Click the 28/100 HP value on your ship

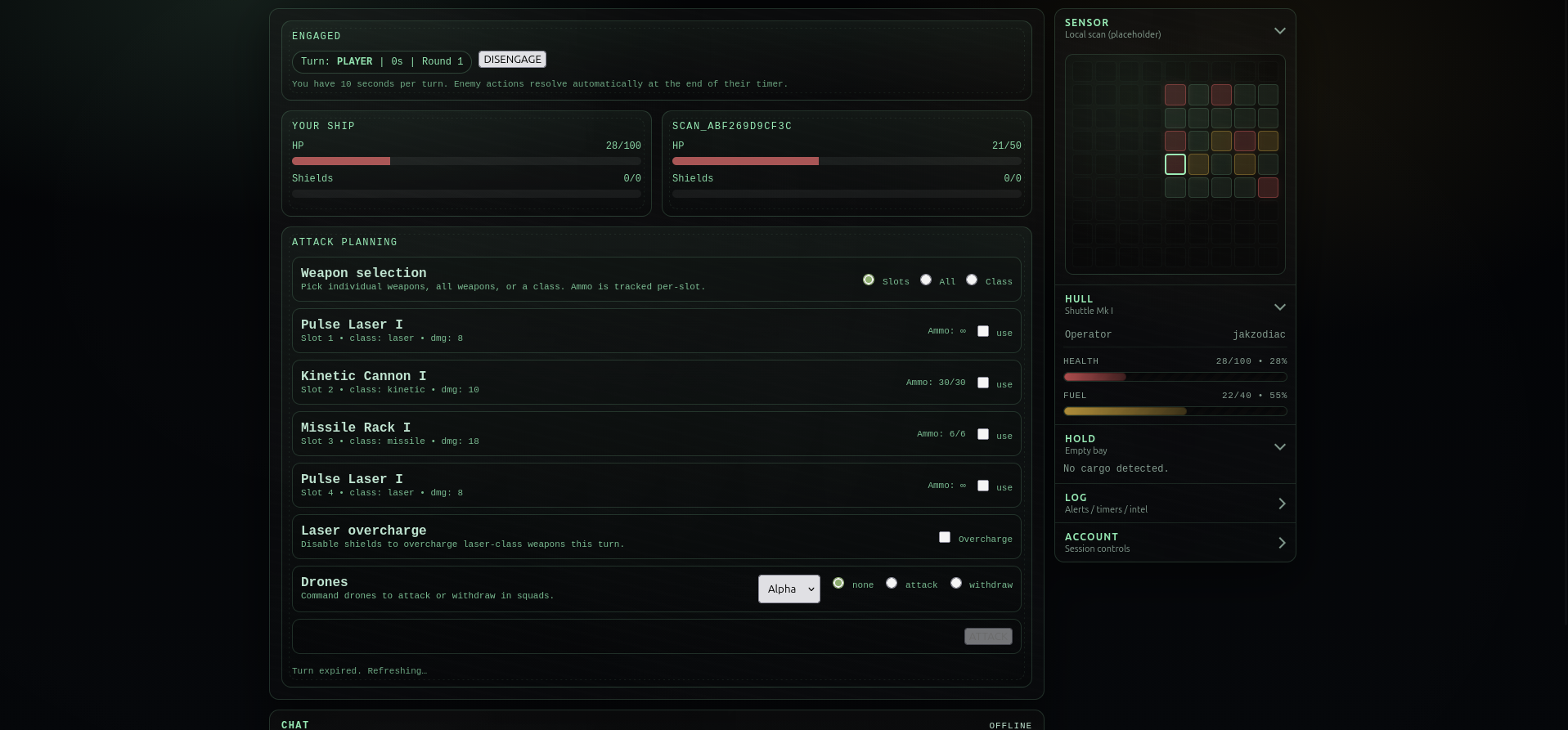623,146
